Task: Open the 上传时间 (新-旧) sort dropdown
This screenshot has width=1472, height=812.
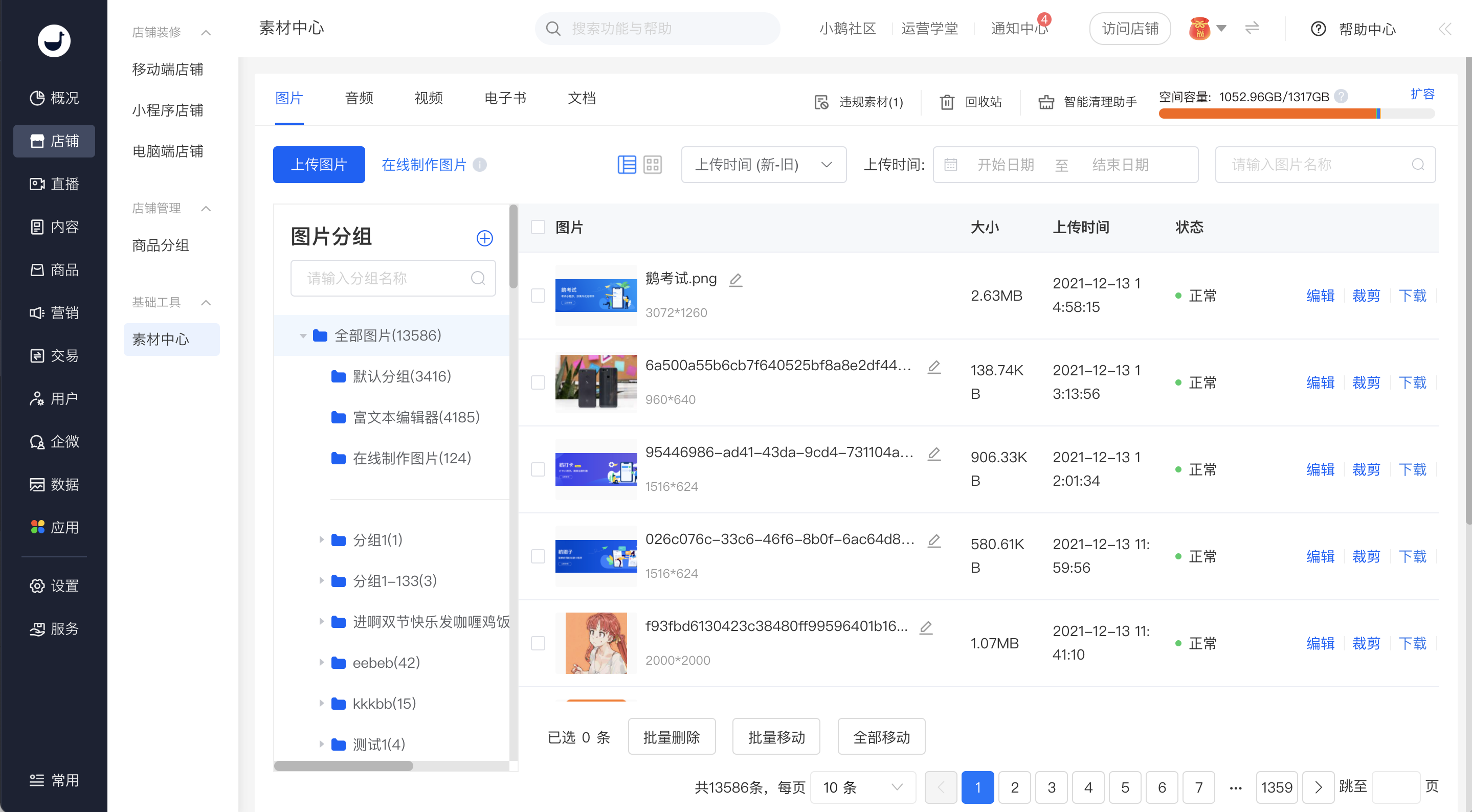Action: pos(764,165)
